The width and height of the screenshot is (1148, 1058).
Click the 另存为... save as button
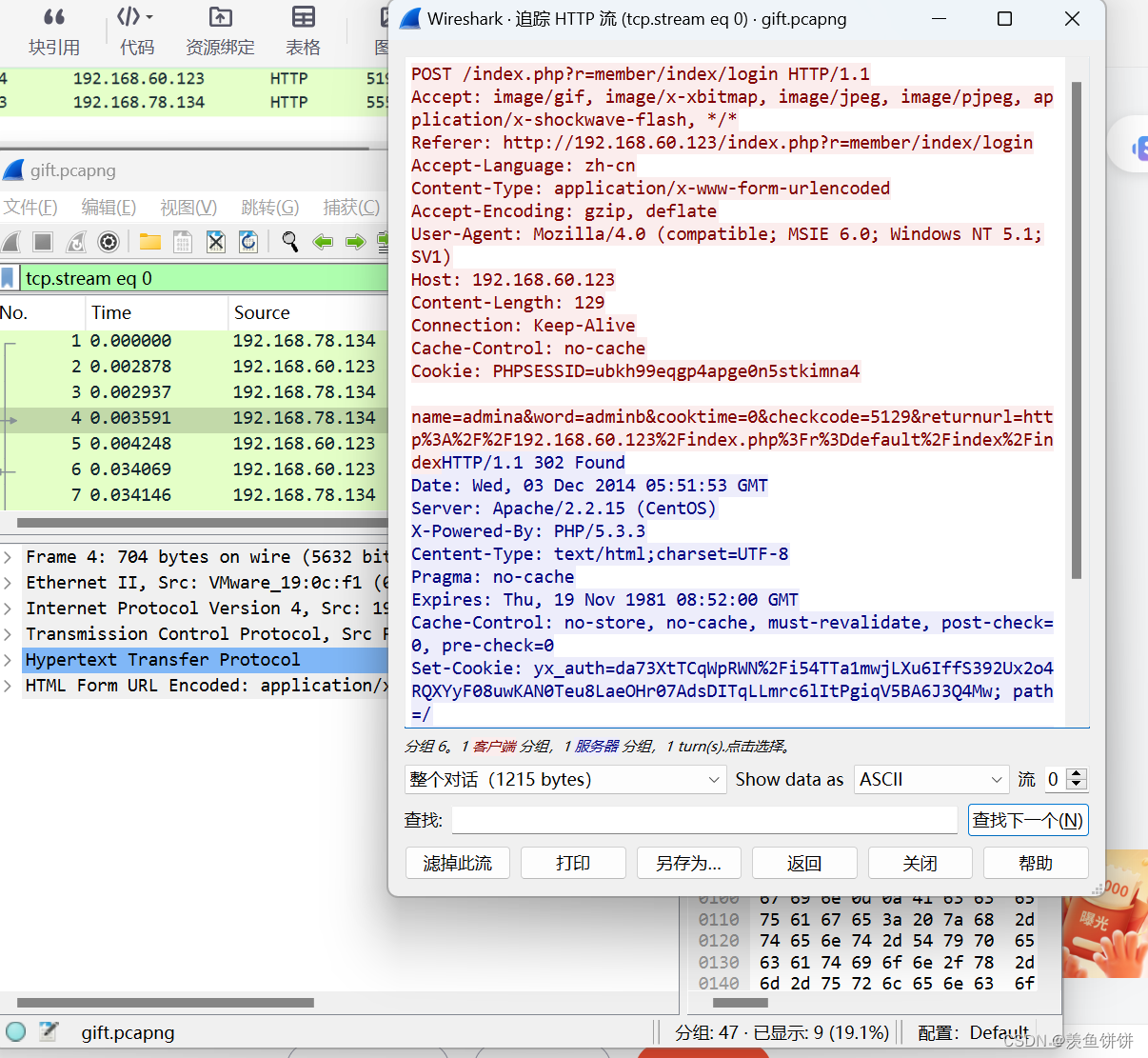click(x=688, y=863)
